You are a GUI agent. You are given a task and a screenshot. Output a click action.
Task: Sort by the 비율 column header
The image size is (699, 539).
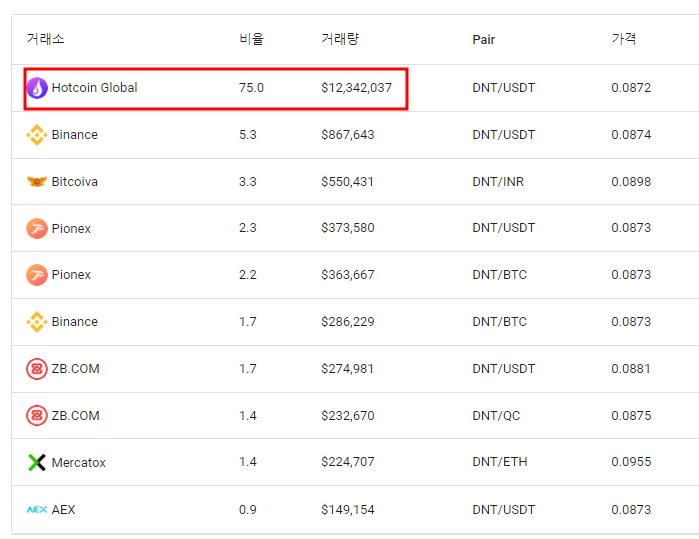pyautogui.click(x=251, y=39)
